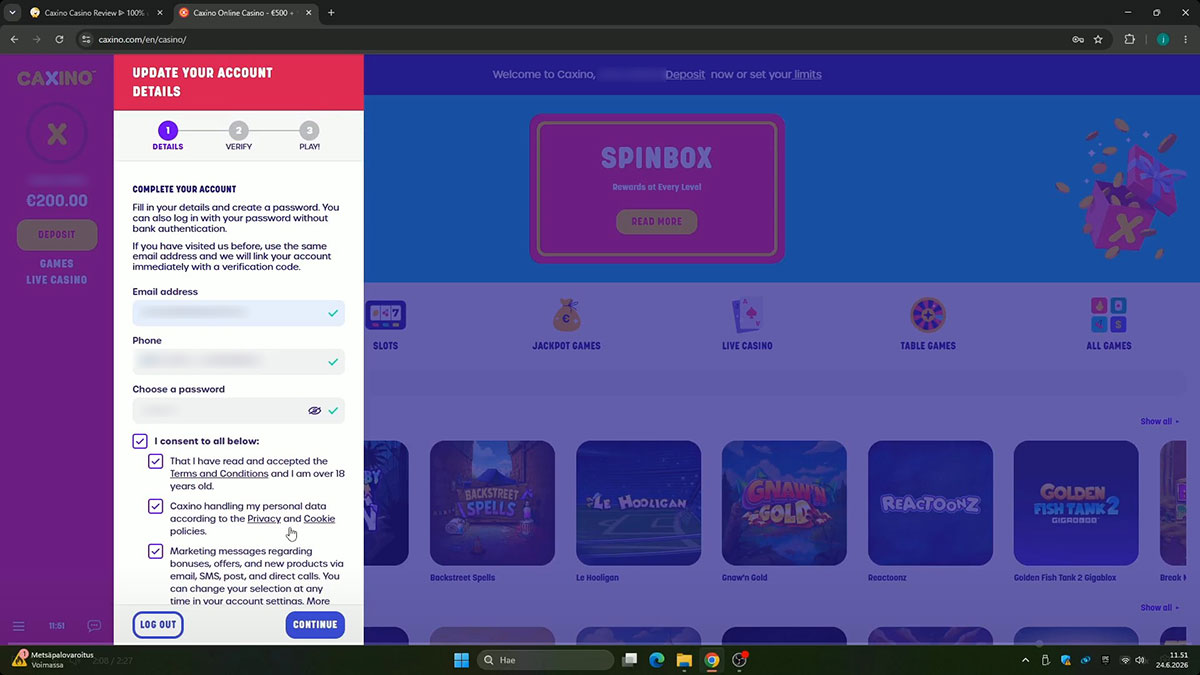Click the Caxino logo in sidebar

coord(56,78)
